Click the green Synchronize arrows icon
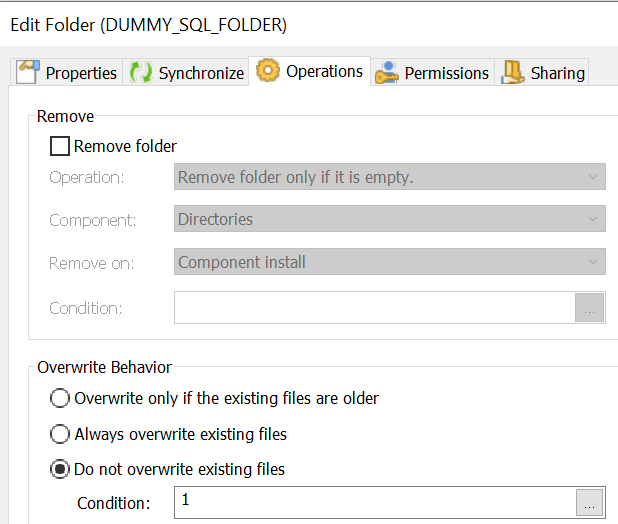618x524 pixels. coord(141,72)
